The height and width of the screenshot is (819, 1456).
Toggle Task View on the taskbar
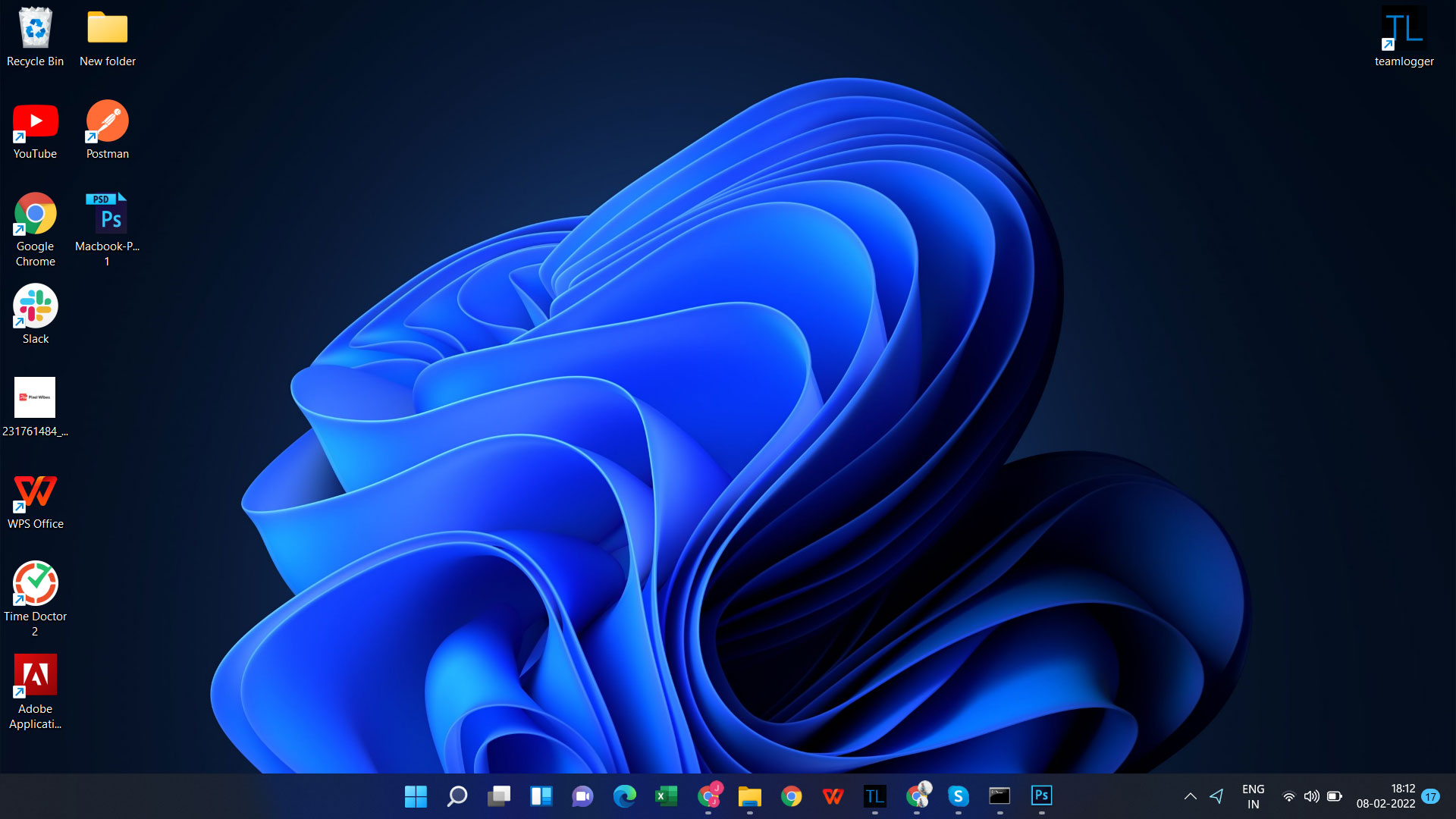pos(499,795)
